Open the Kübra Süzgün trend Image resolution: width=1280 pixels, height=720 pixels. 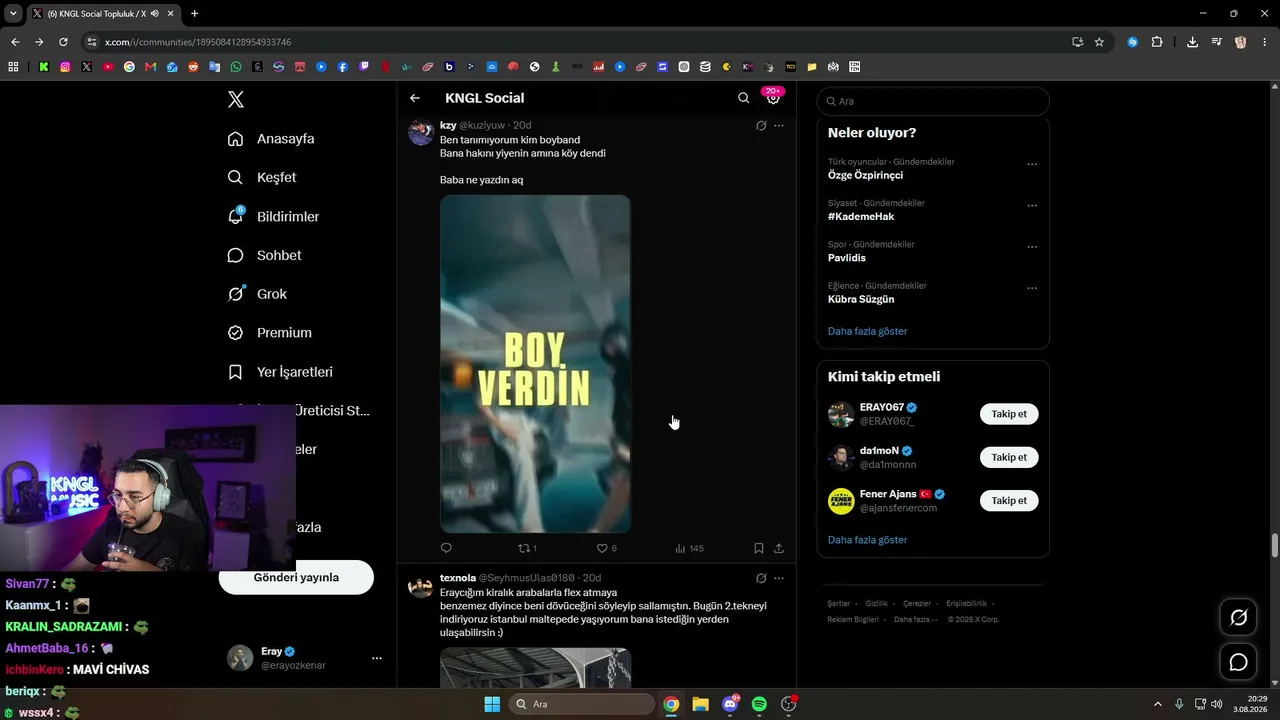[861, 299]
